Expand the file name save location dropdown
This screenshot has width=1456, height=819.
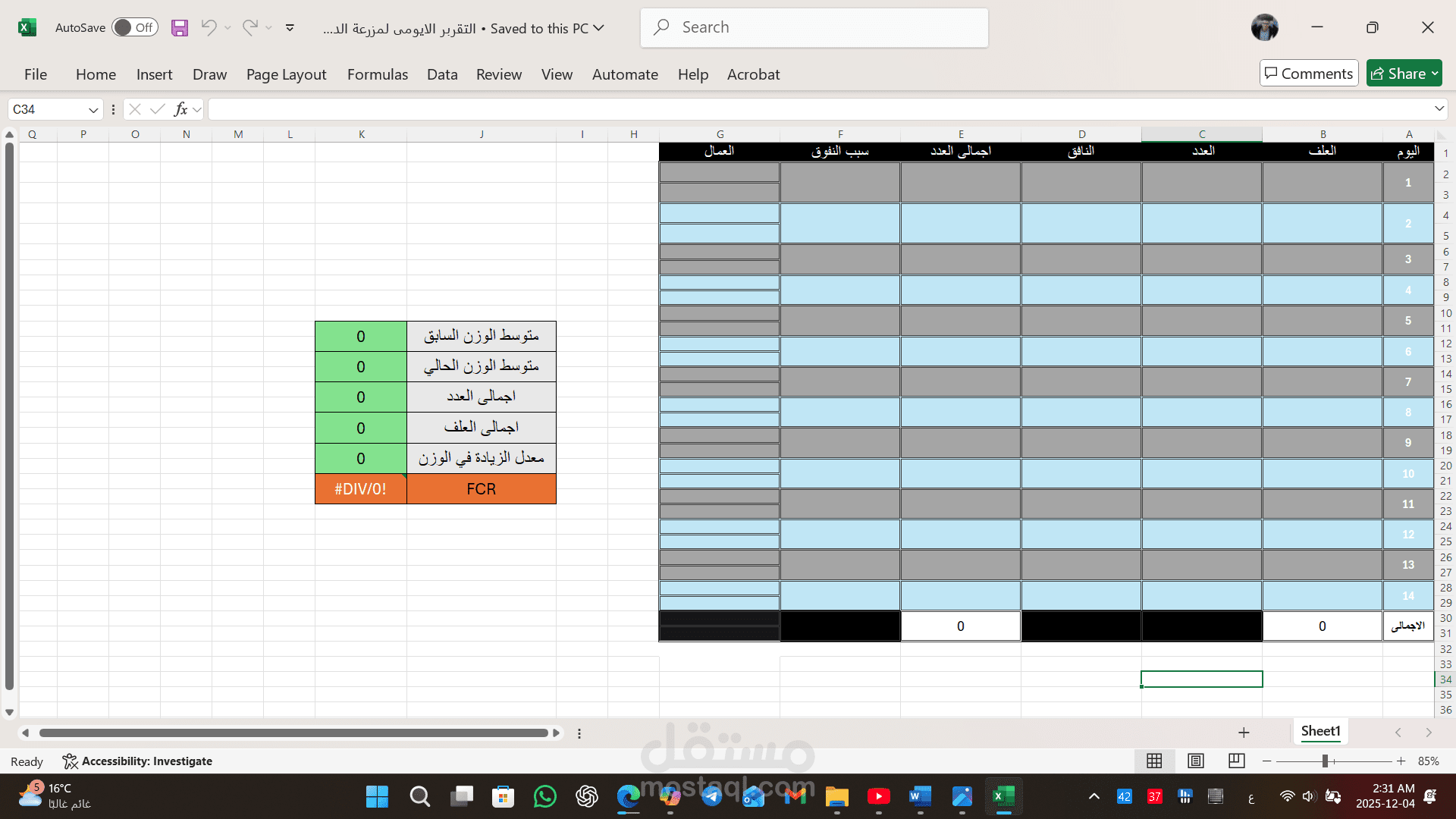click(599, 28)
